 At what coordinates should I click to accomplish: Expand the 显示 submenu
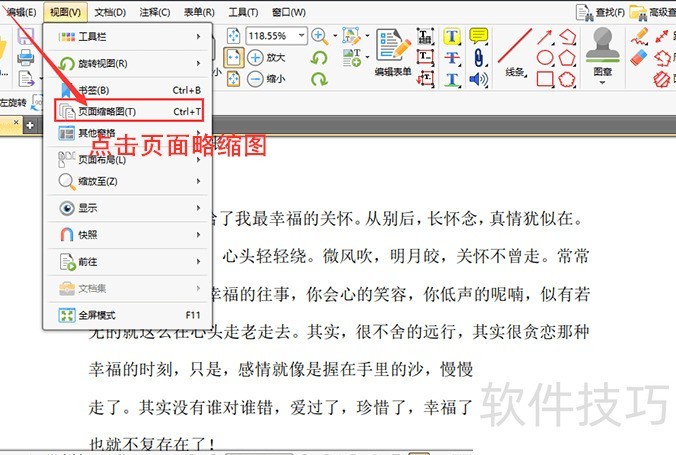[x=128, y=208]
